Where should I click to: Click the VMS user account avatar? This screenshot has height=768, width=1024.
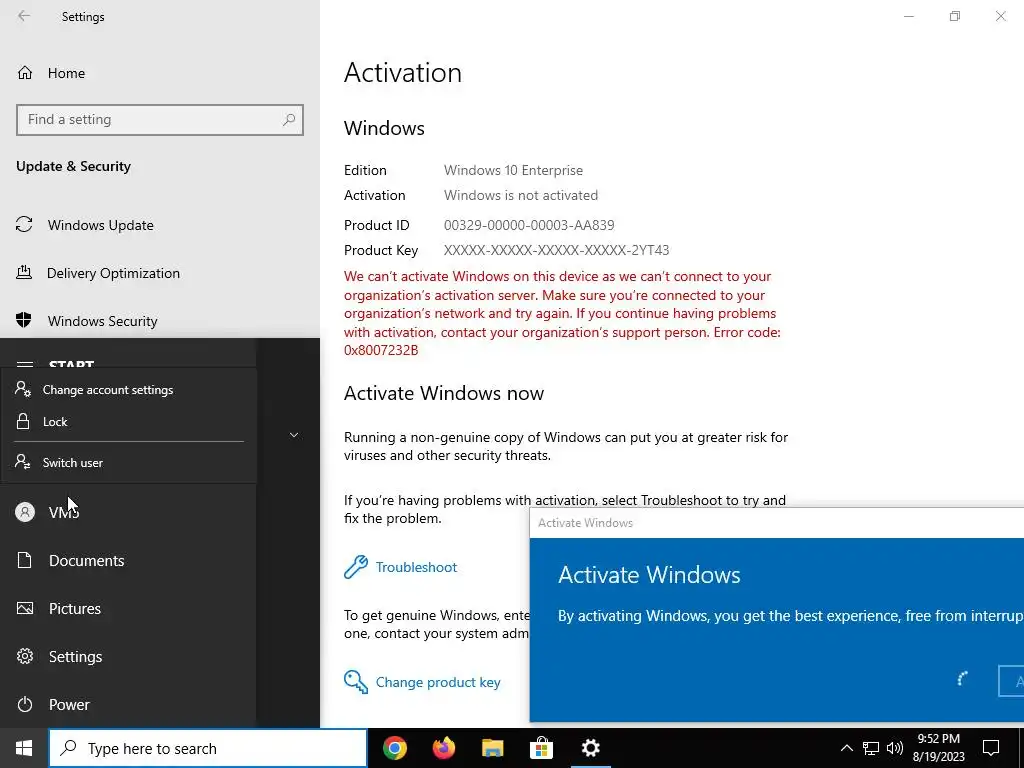(x=25, y=512)
